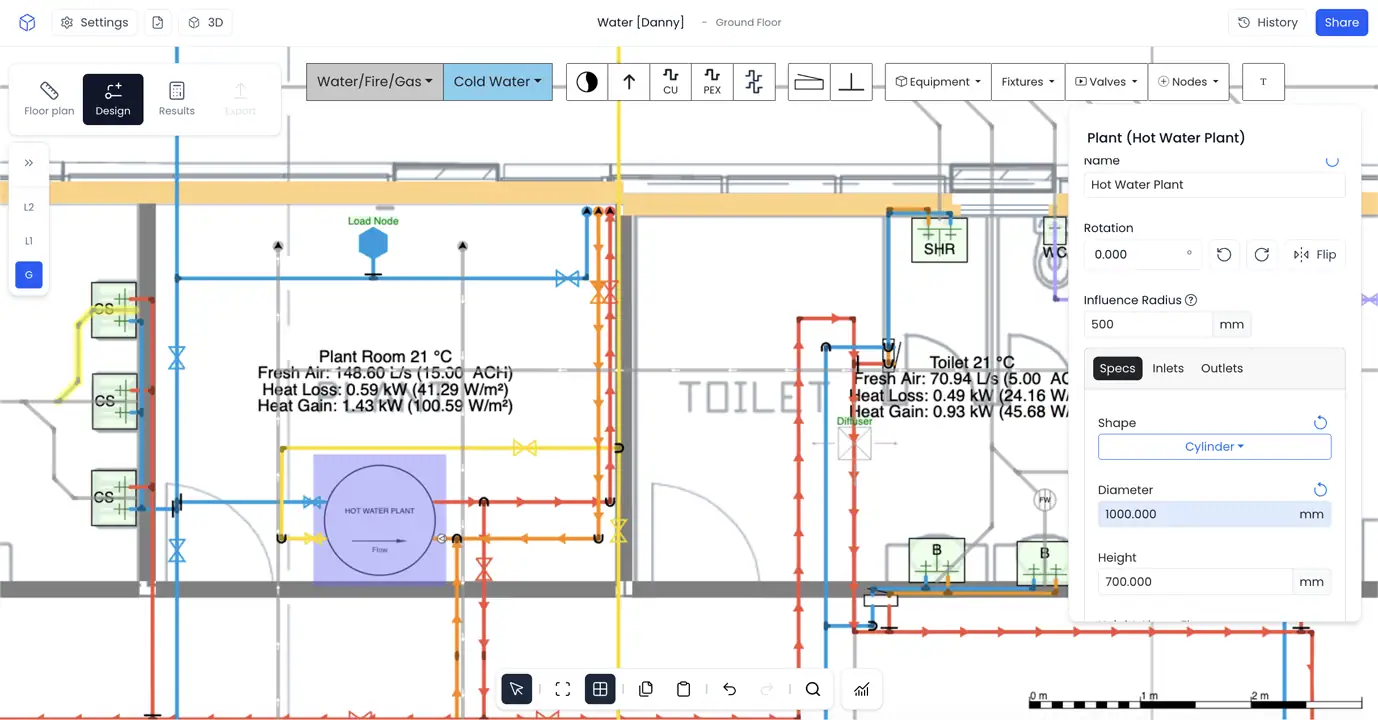This screenshot has width=1378, height=720.
Task: Switch to level L2
Action: [x=29, y=207]
